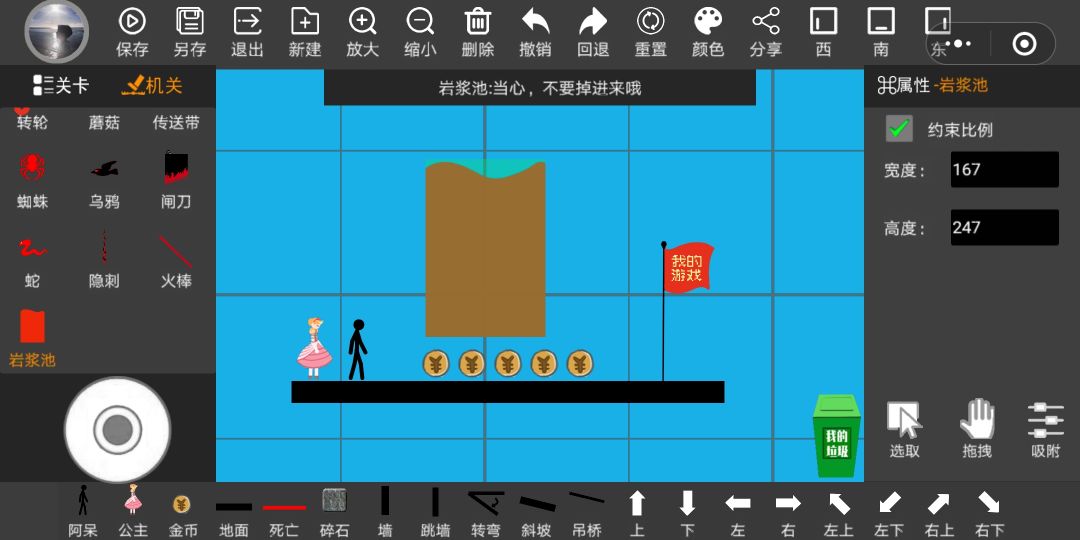Select the black ground platform on canvas
Image resolution: width=1080 pixels, height=540 pixels.
tap(508, 392)
